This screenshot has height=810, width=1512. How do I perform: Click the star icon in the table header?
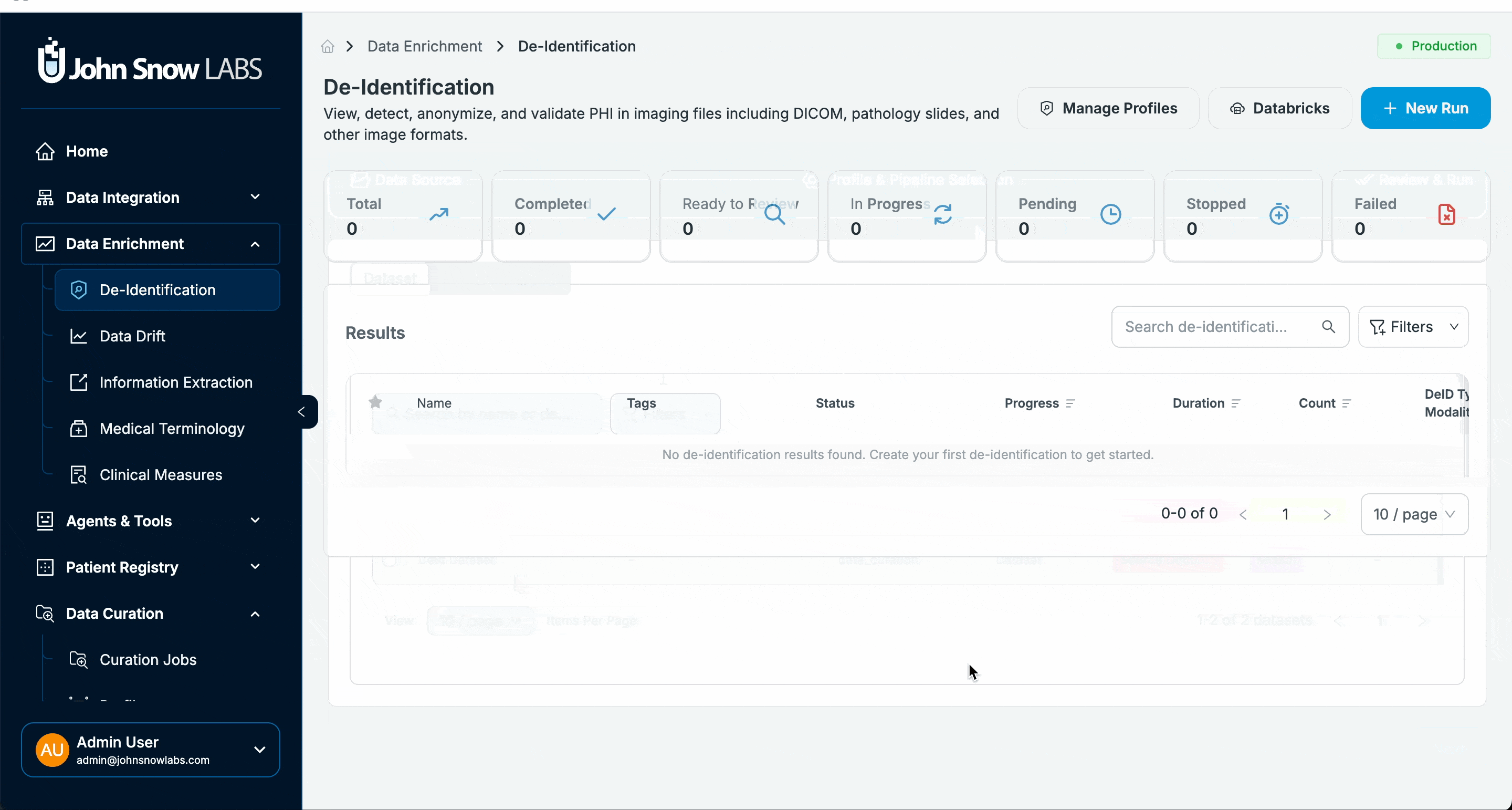376,402
